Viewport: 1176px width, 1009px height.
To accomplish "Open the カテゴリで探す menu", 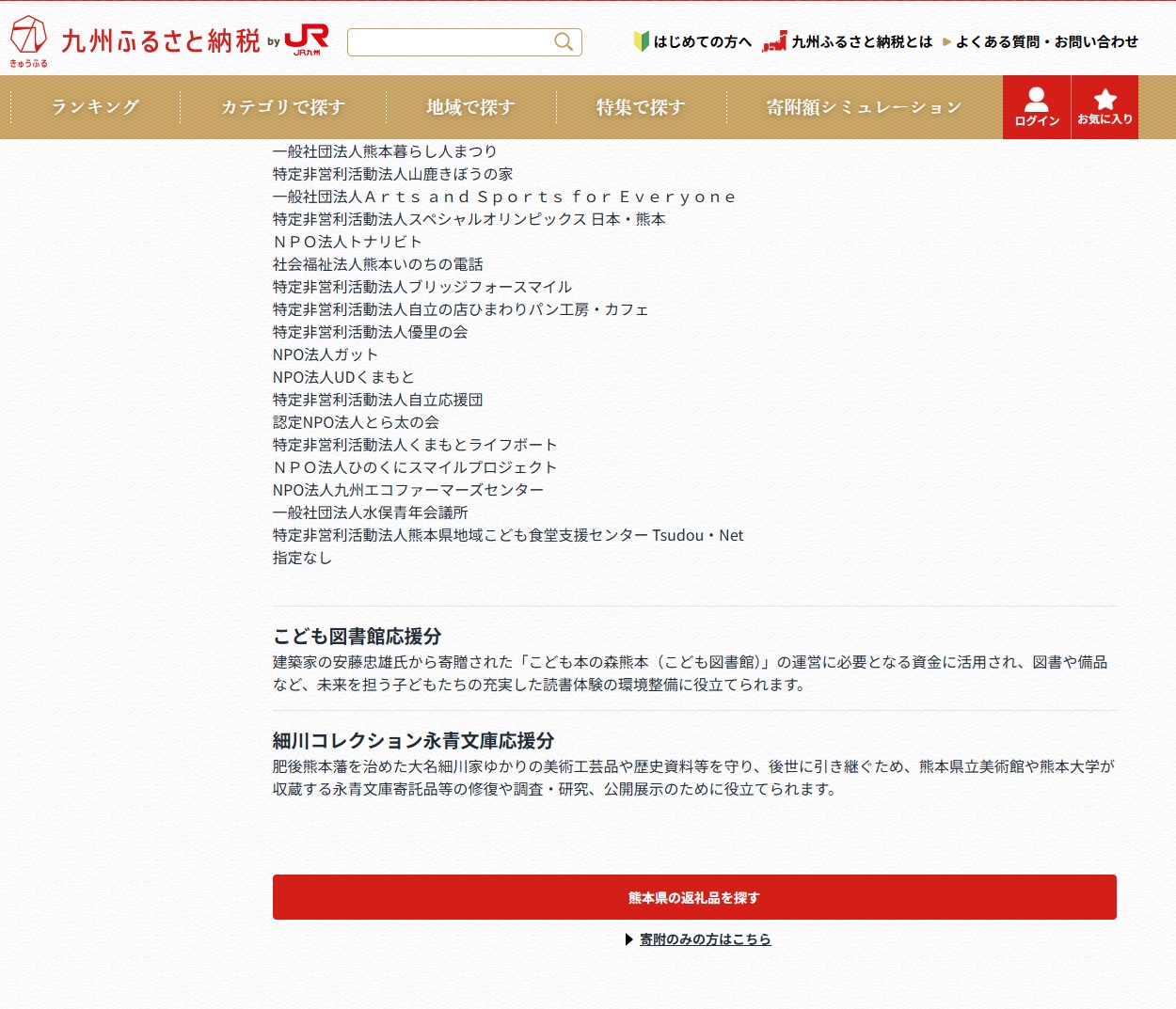I will 283,107.
